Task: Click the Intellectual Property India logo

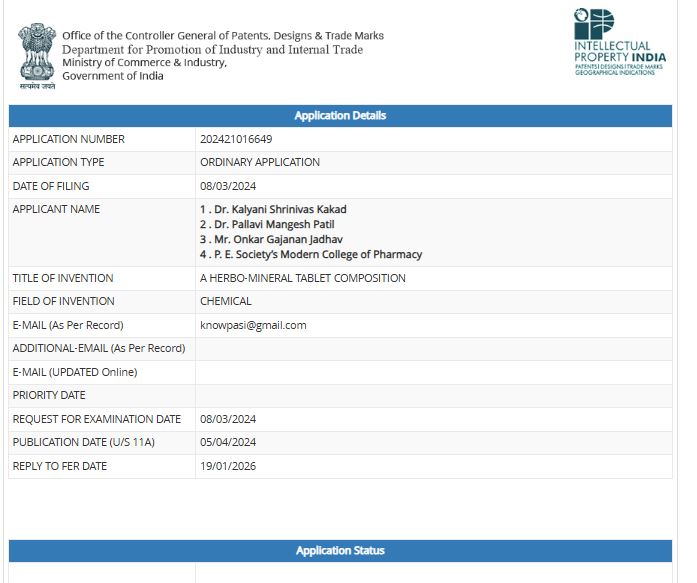Action: pyautogui.click(x=620, y=42)
